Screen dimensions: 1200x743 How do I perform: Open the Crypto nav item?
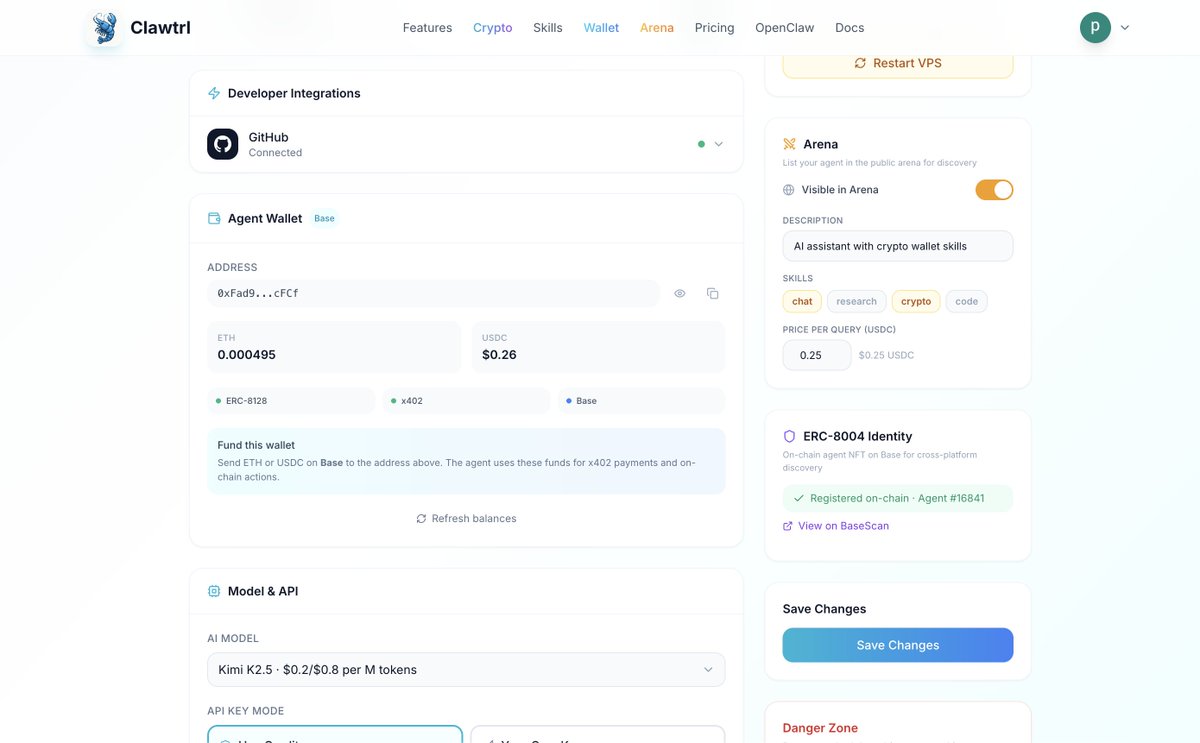click(492, 28)
